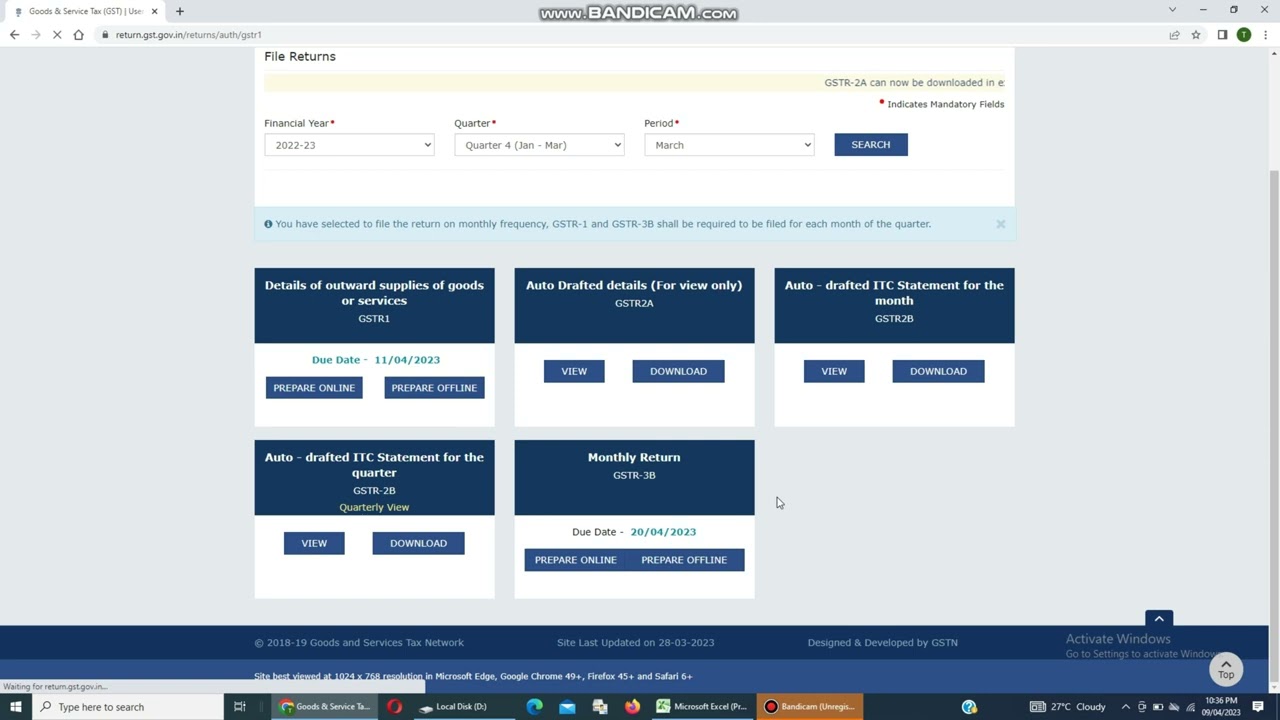Open Microsoft Edge from taskbar
Image resolution: width=1280 pixels, height=720 pixels.
click(535, 707)
